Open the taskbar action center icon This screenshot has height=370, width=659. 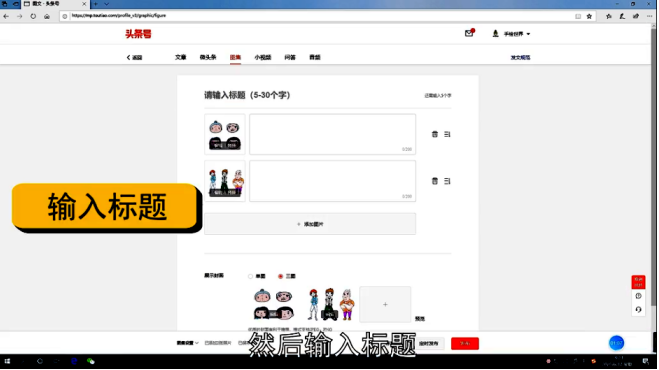(646, 361)
